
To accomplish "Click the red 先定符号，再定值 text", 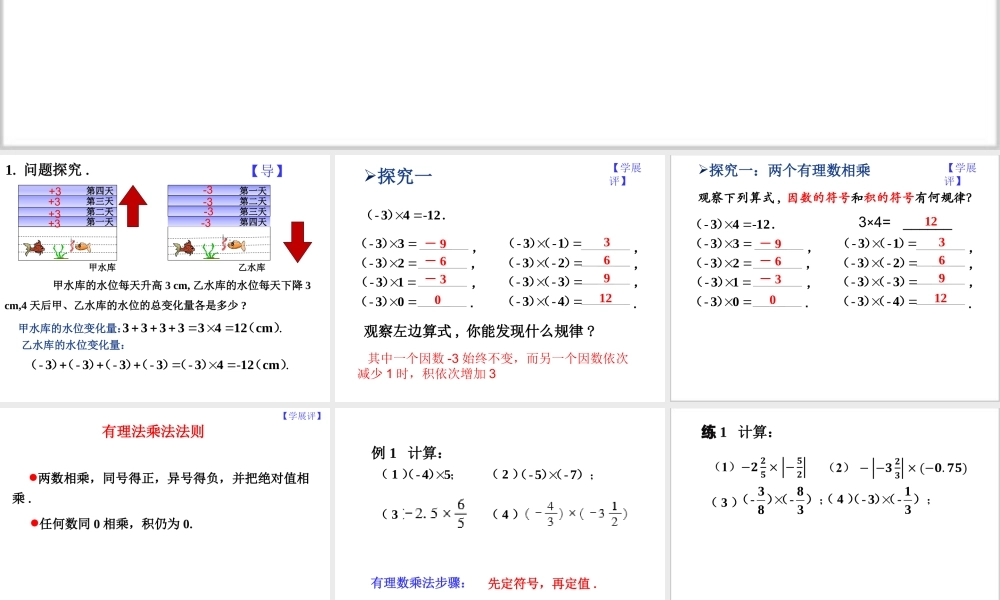I will [x=542, y=583].
